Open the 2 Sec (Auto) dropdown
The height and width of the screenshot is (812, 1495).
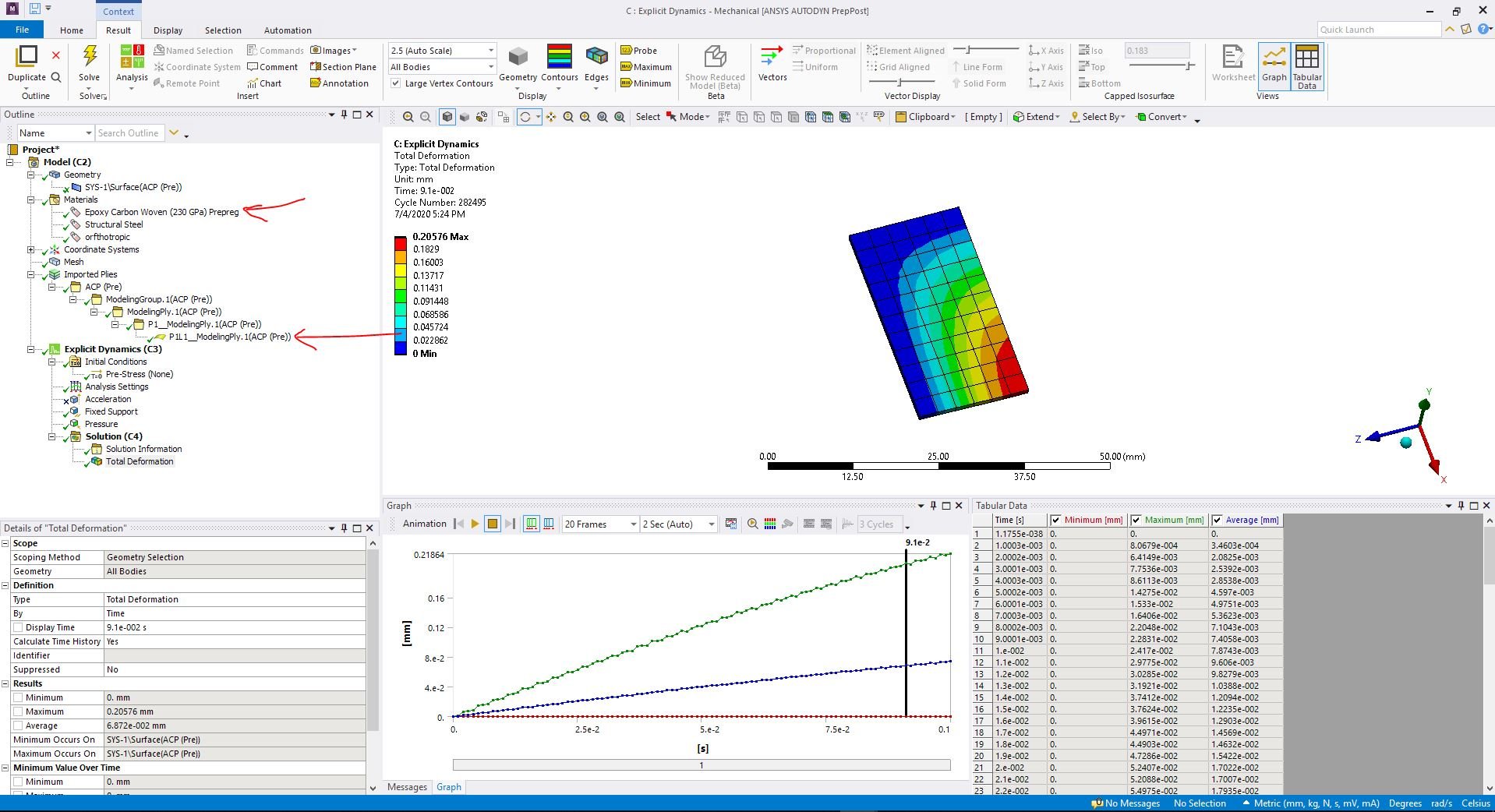click(x=678, y=524)
